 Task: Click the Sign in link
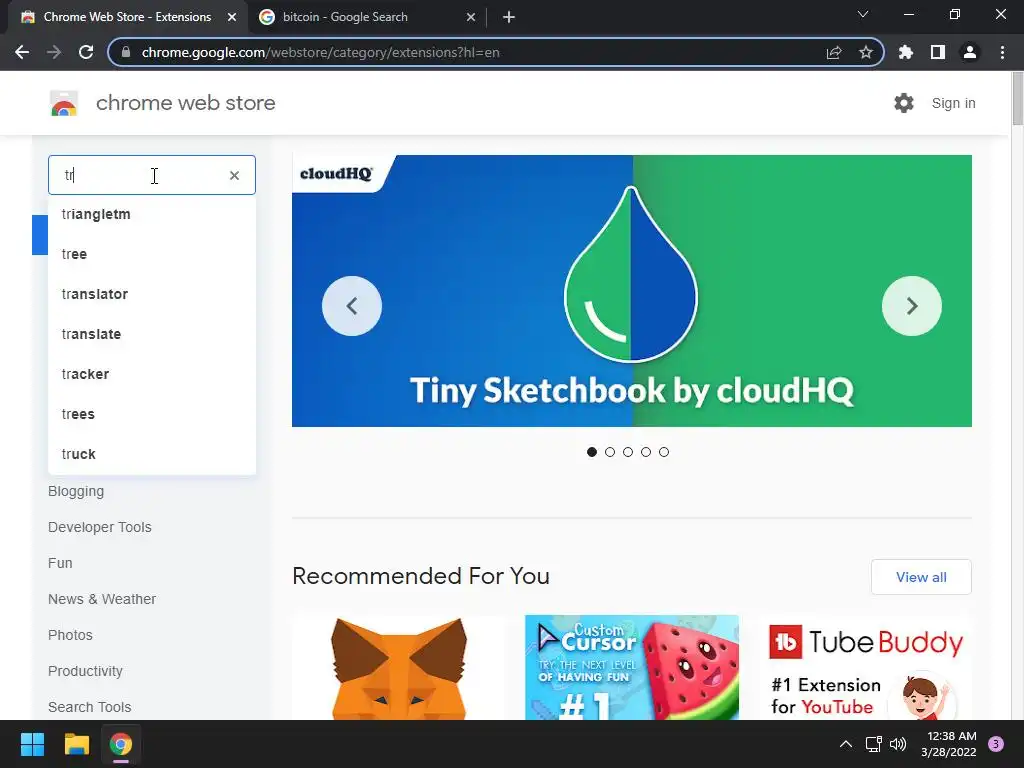tap(953, 103)
